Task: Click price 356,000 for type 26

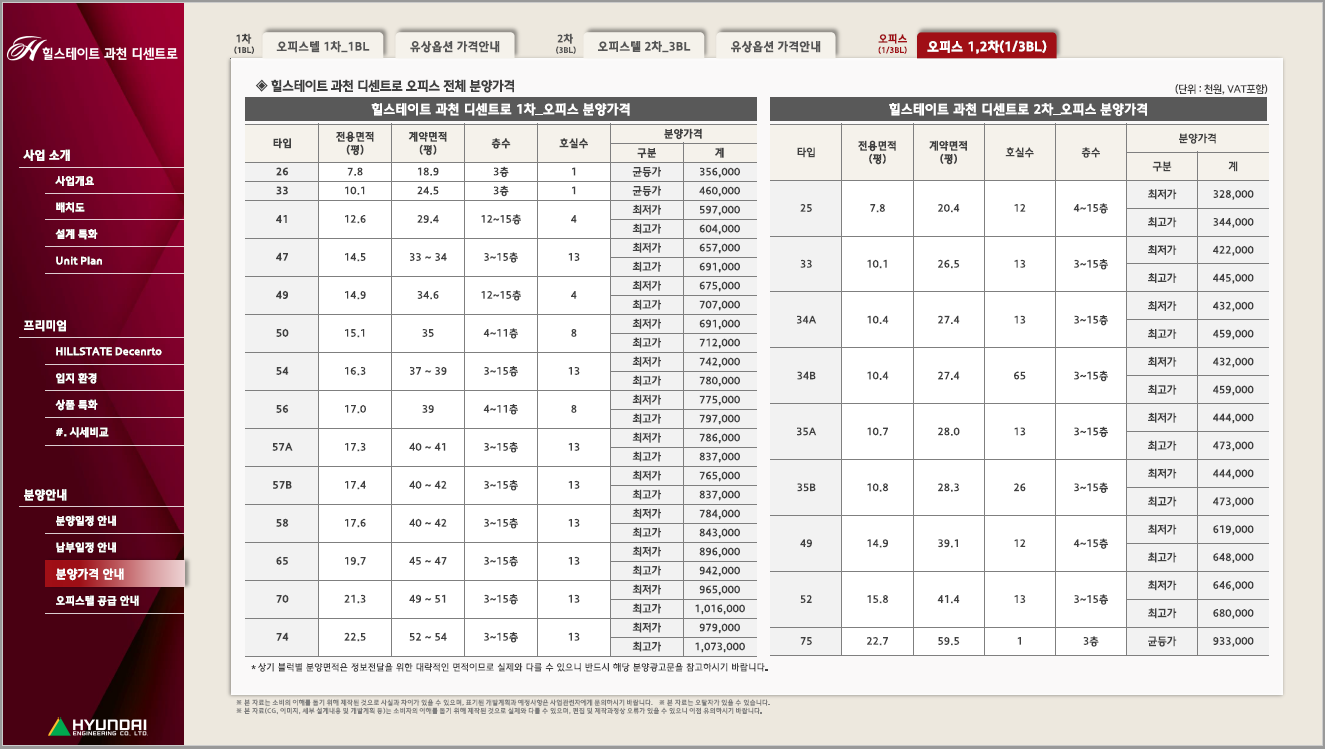Action: (719, 172)
